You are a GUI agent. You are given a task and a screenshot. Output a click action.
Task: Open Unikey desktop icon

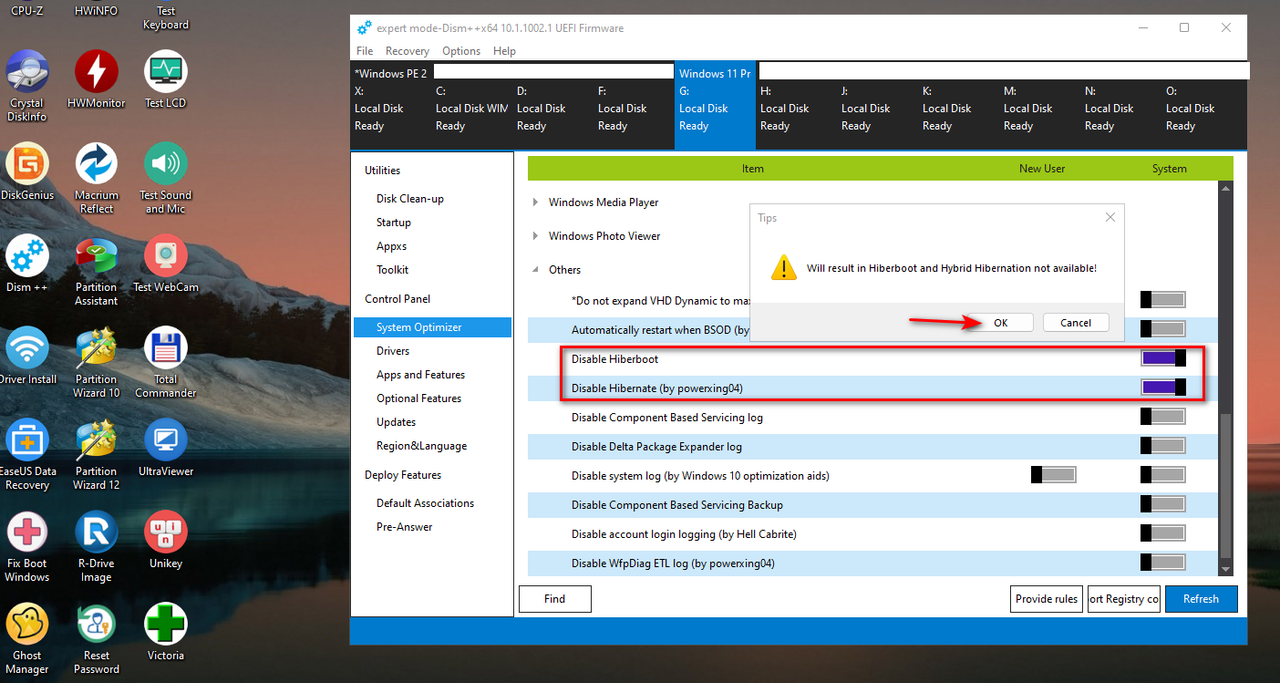[x=166, y=540]
